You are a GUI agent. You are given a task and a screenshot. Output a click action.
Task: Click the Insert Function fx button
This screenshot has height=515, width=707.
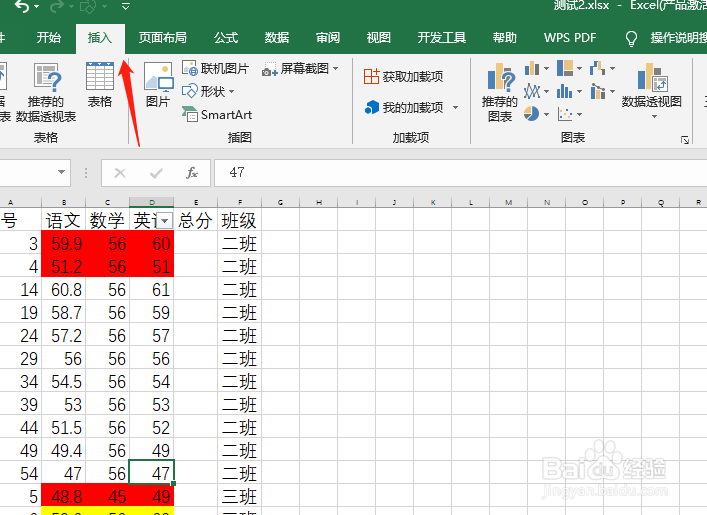pos(192,173)
